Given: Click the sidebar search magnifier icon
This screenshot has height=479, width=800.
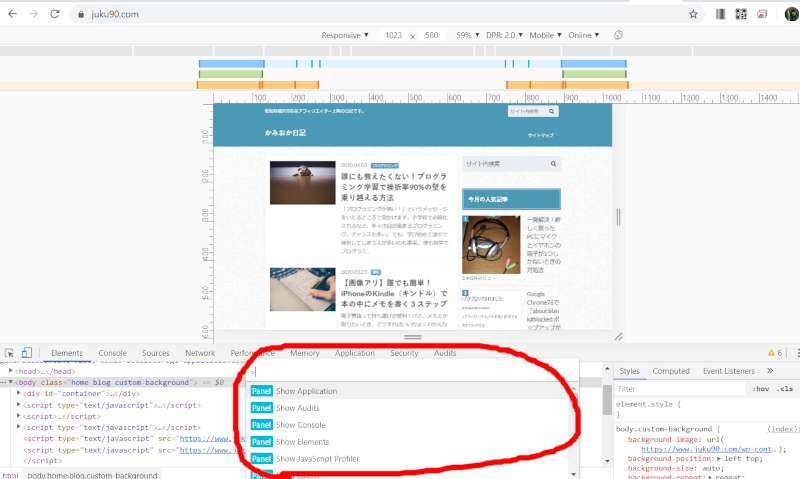Looking at the screenshot, I should (x=553, y=164).
